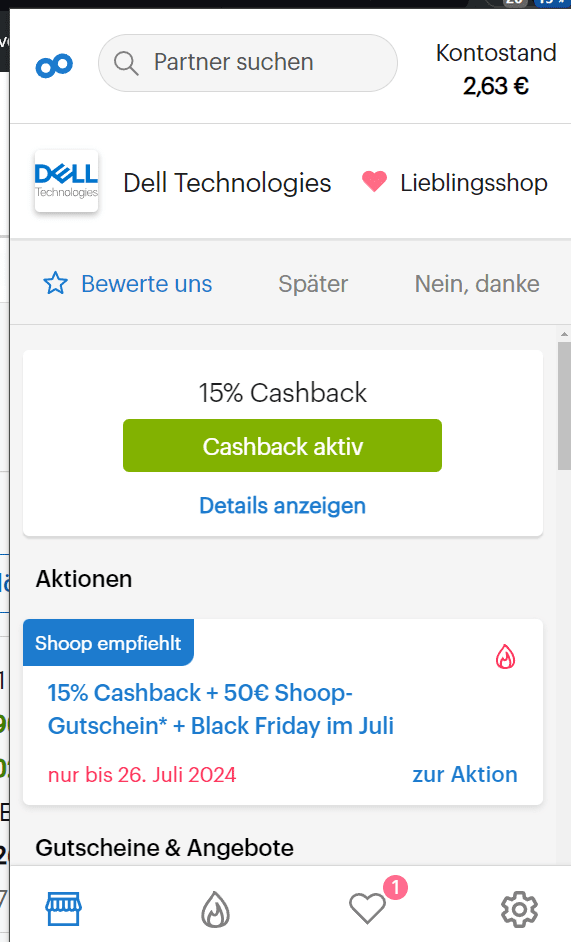Open the shop tab in bottom bar
The height and width of the screenshot is (942, 571).
coord(64,908)
